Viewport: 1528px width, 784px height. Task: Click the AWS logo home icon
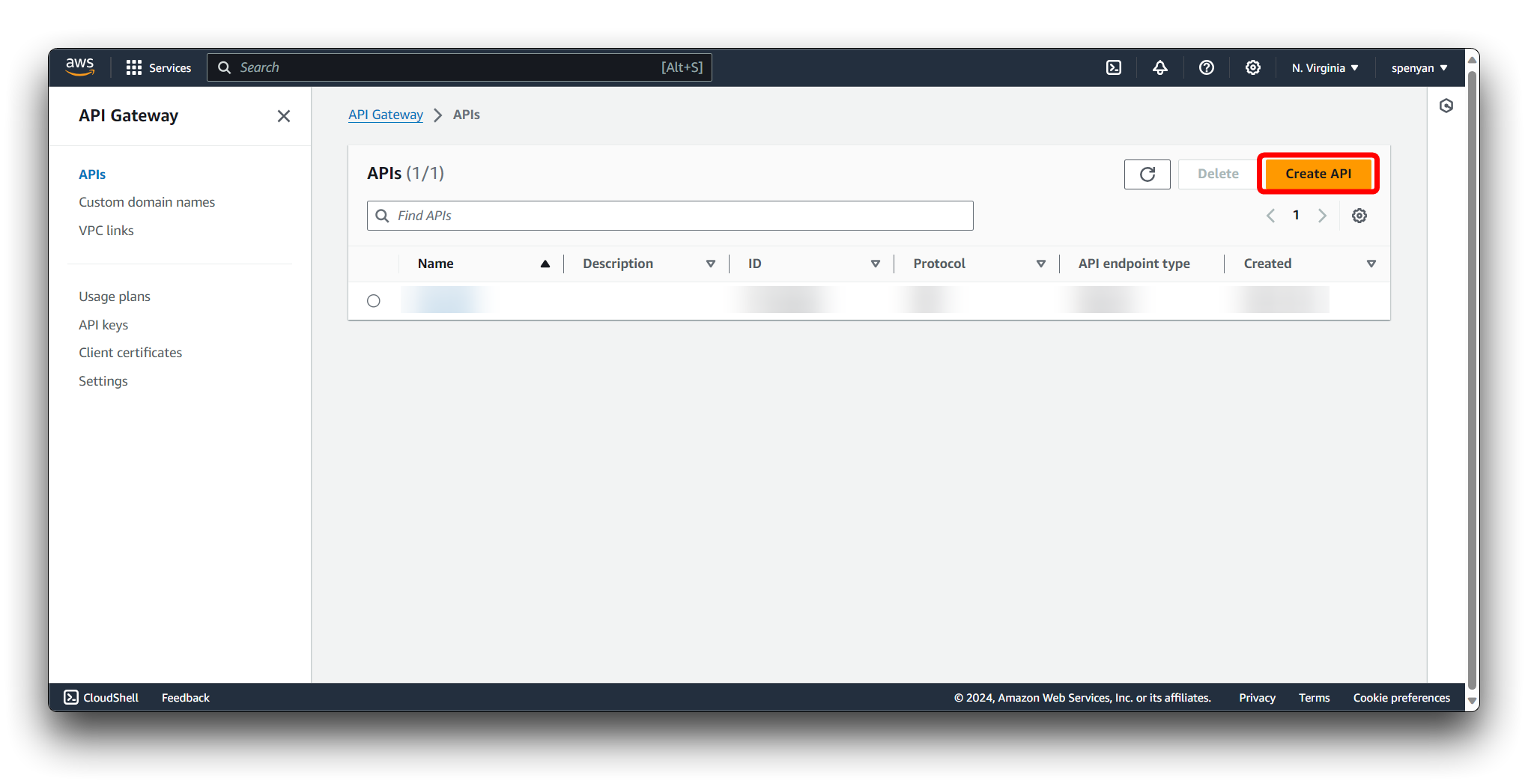click(x=79, y=67)
